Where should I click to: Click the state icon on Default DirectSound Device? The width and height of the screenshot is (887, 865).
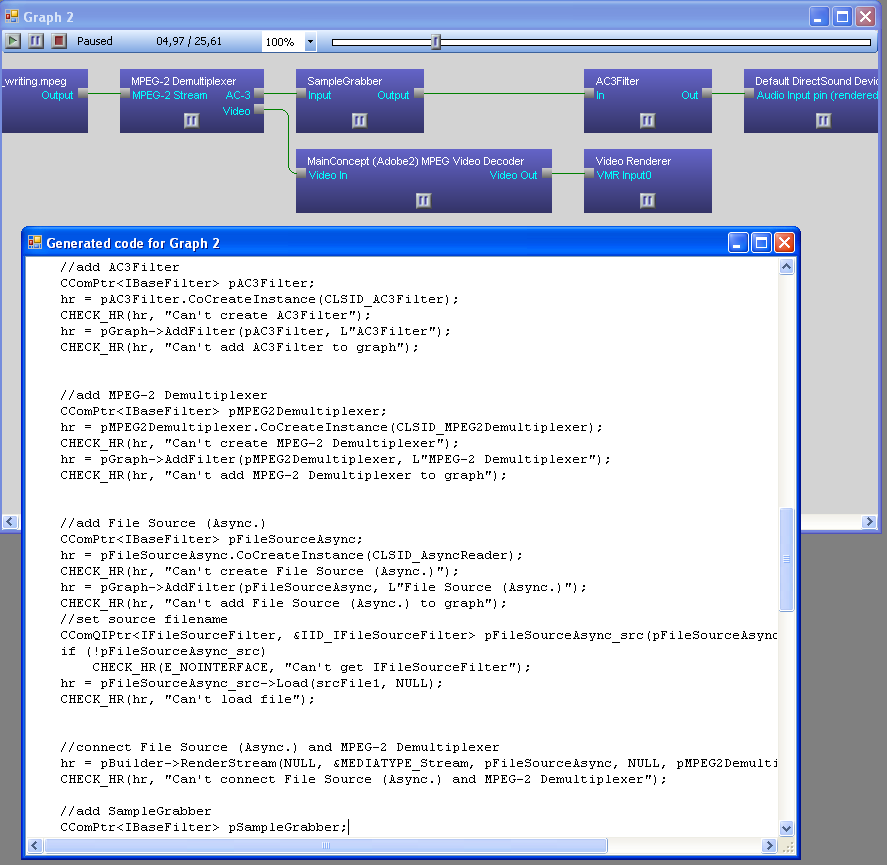823,120
